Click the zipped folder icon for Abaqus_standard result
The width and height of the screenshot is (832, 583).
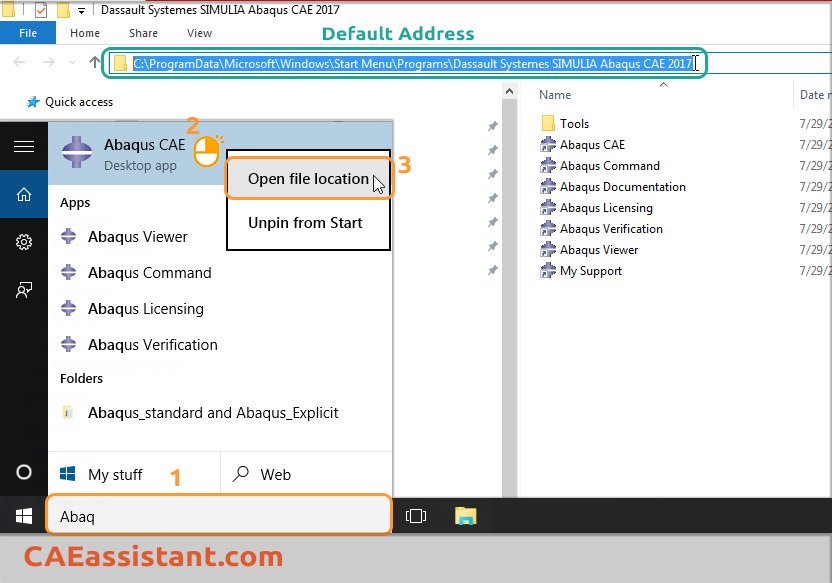pos(67,412)
